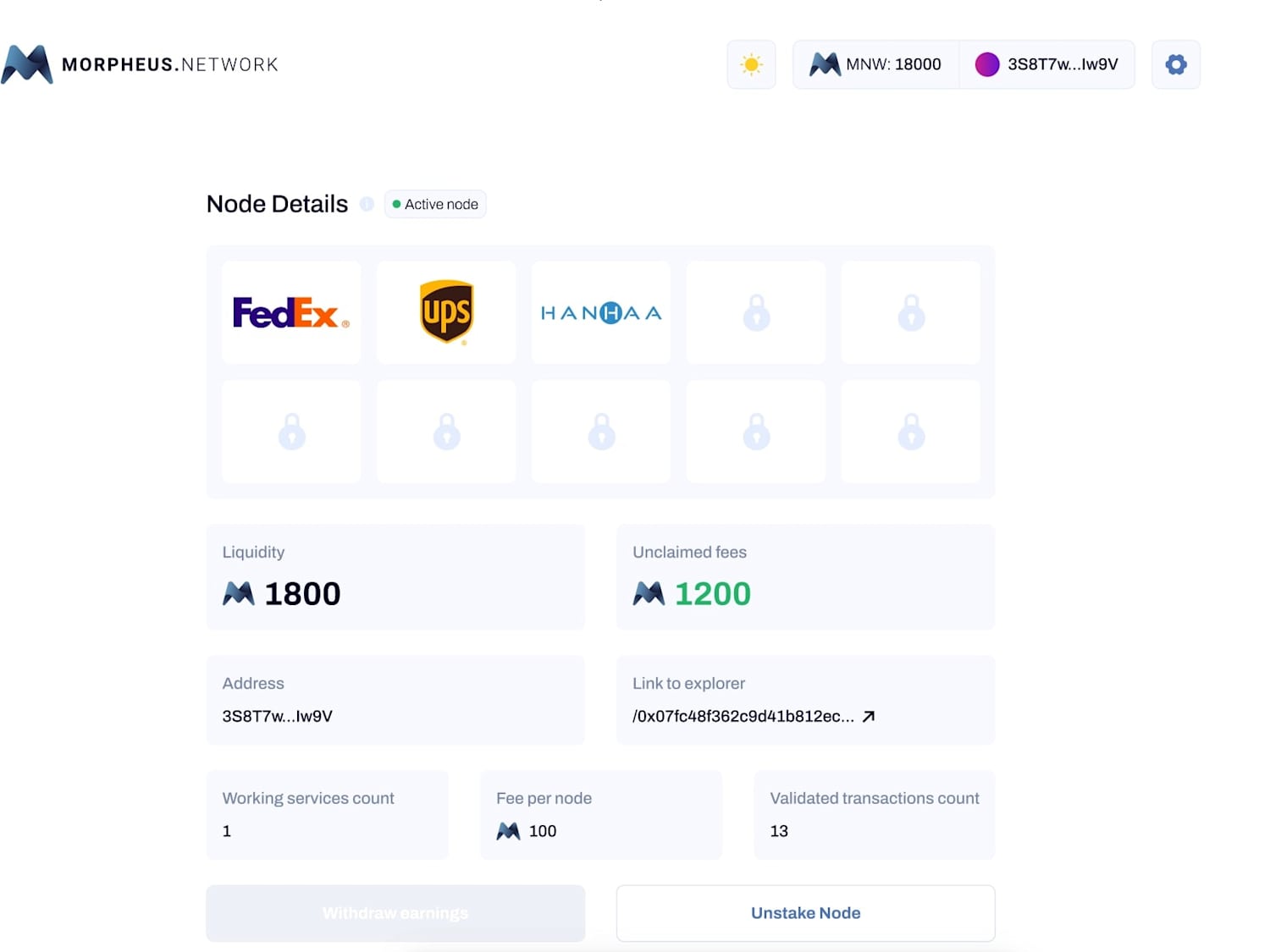The image size is (1270, 952).
Task: Click the Withdraw earnings button
Action: point(395,913)
